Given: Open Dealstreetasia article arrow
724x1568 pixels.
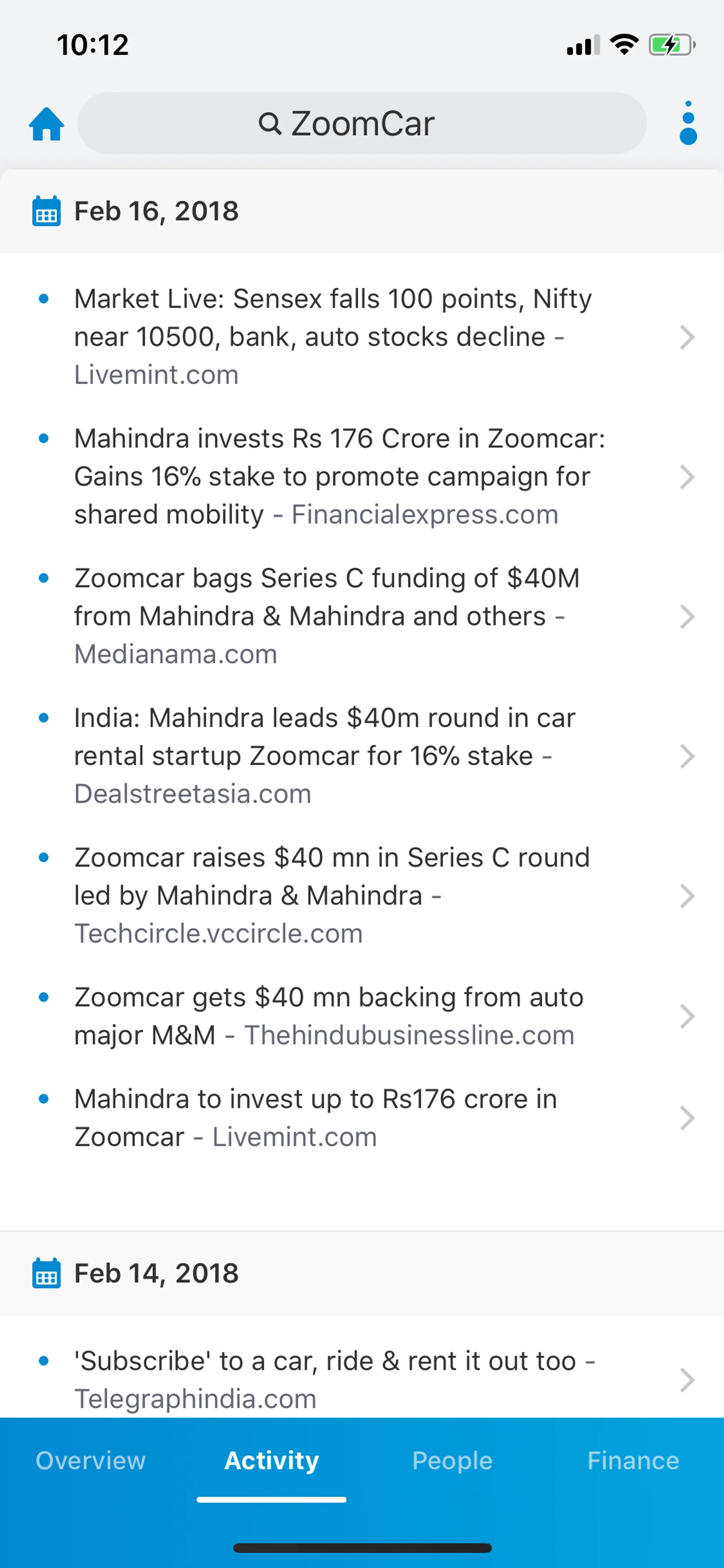Looking at the screenshot, I should click(x=687, y=757).
